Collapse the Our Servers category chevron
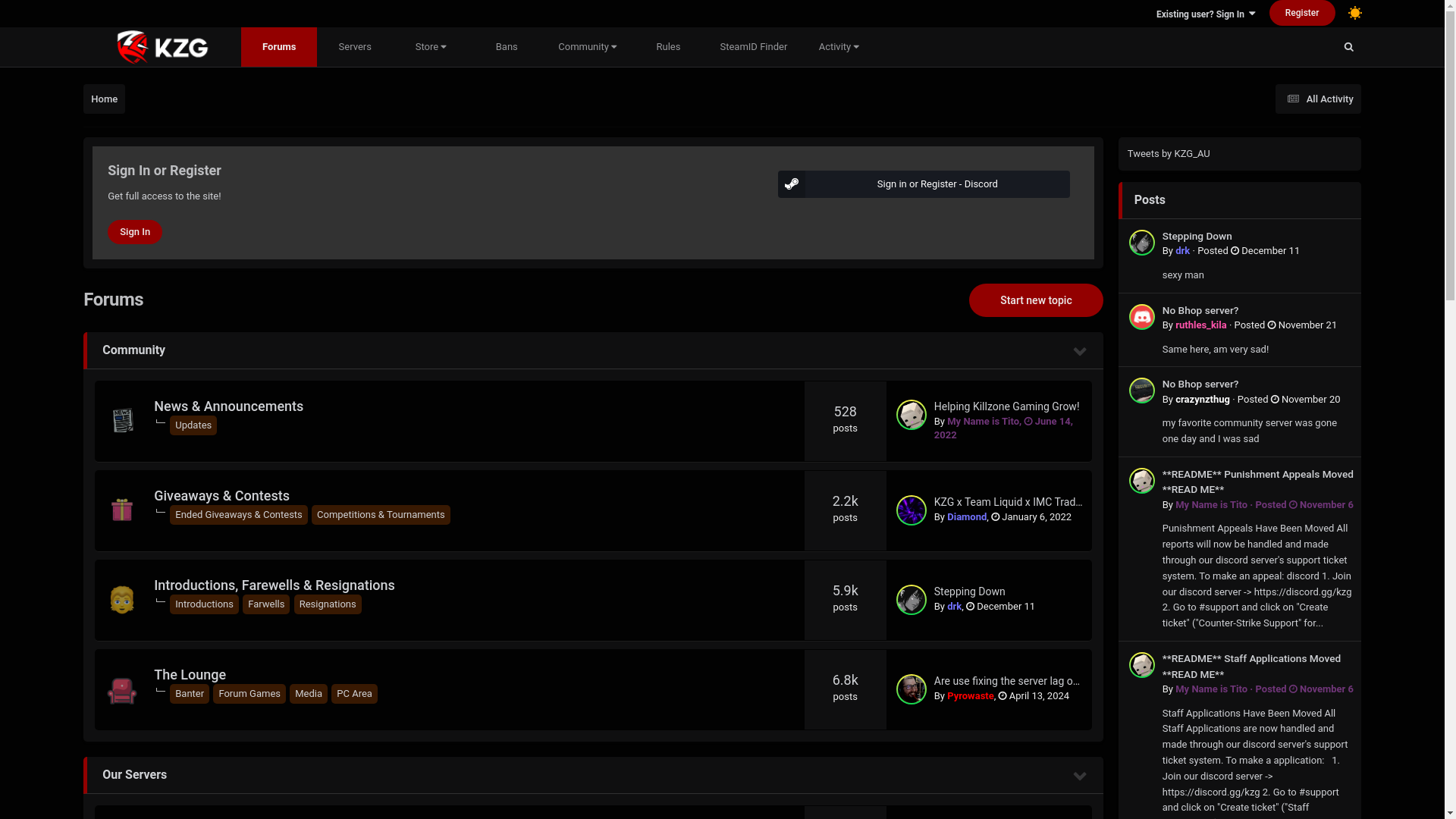 1080,776
